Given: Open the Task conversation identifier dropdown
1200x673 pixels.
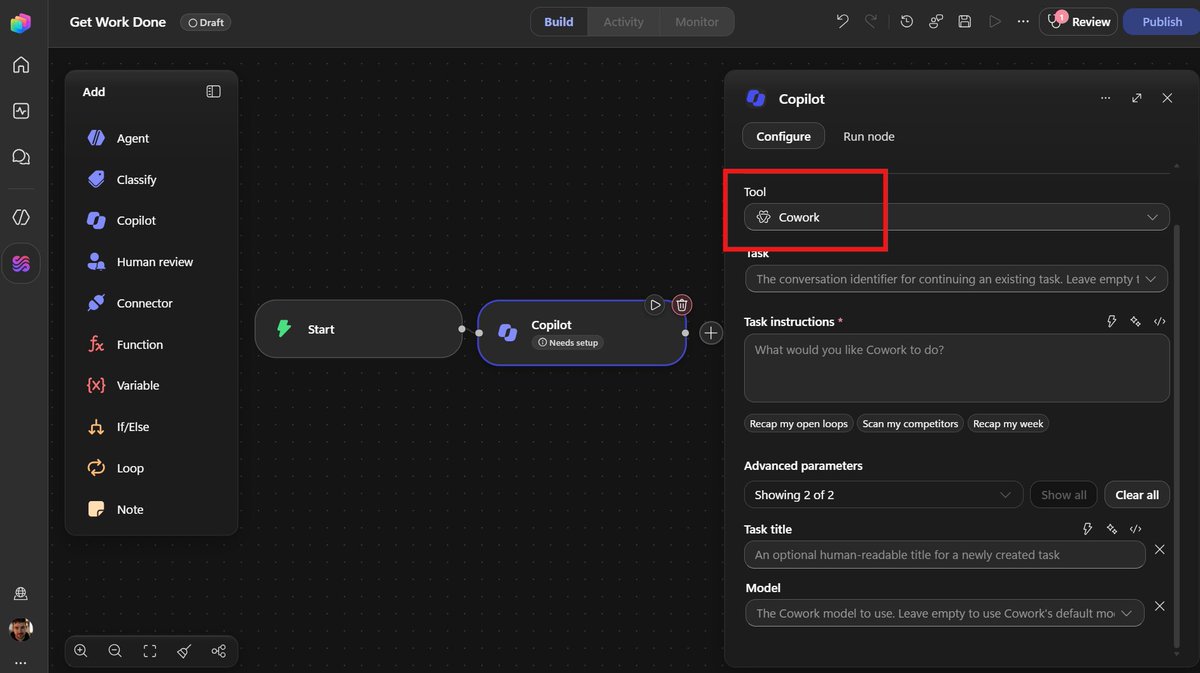Looking at the screenshot, I should (x=956, y=279).
